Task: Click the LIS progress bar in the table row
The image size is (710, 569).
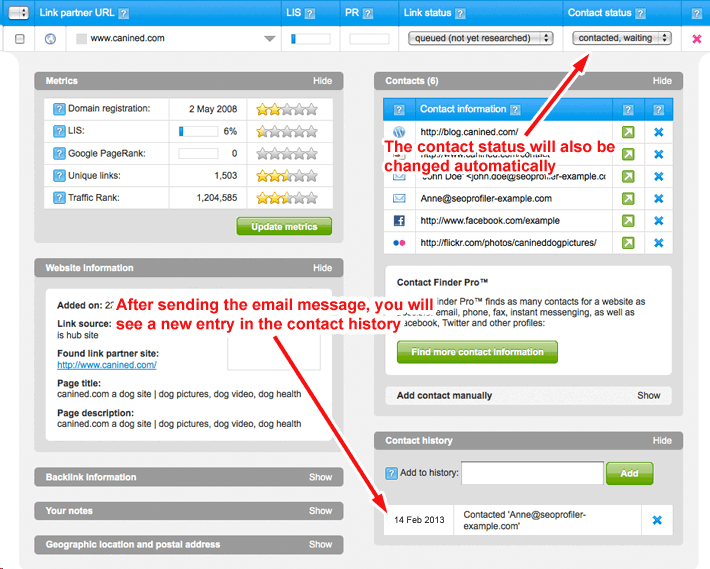Action: (x=310, y=39)
